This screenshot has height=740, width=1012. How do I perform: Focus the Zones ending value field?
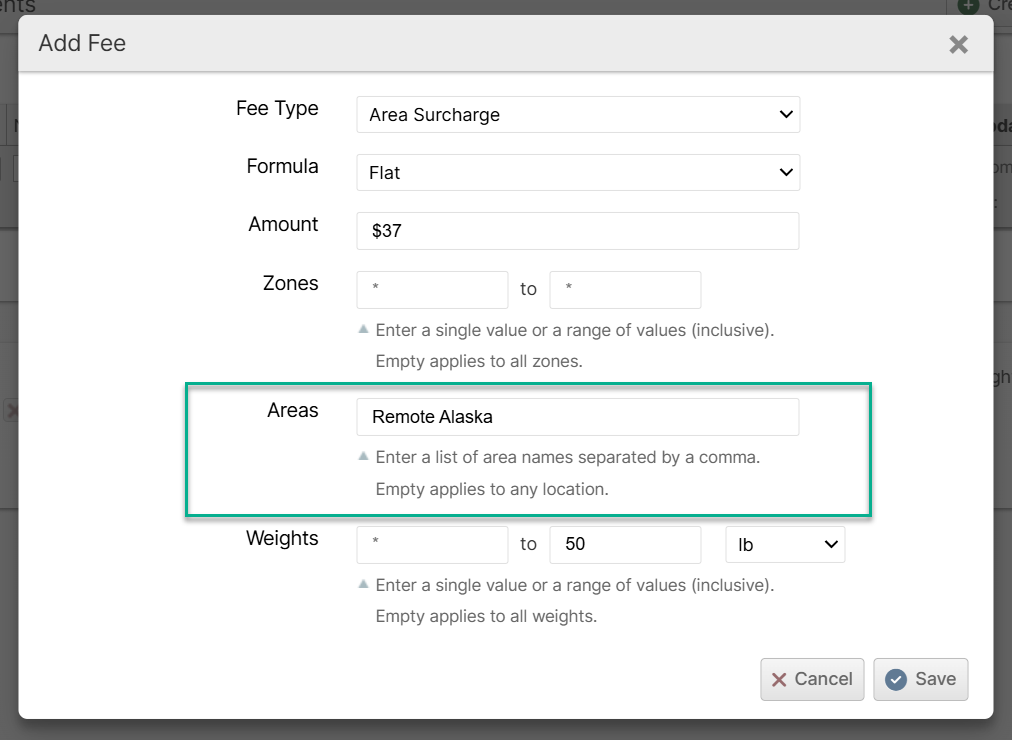pyautogui.click(x=625, y=290)
